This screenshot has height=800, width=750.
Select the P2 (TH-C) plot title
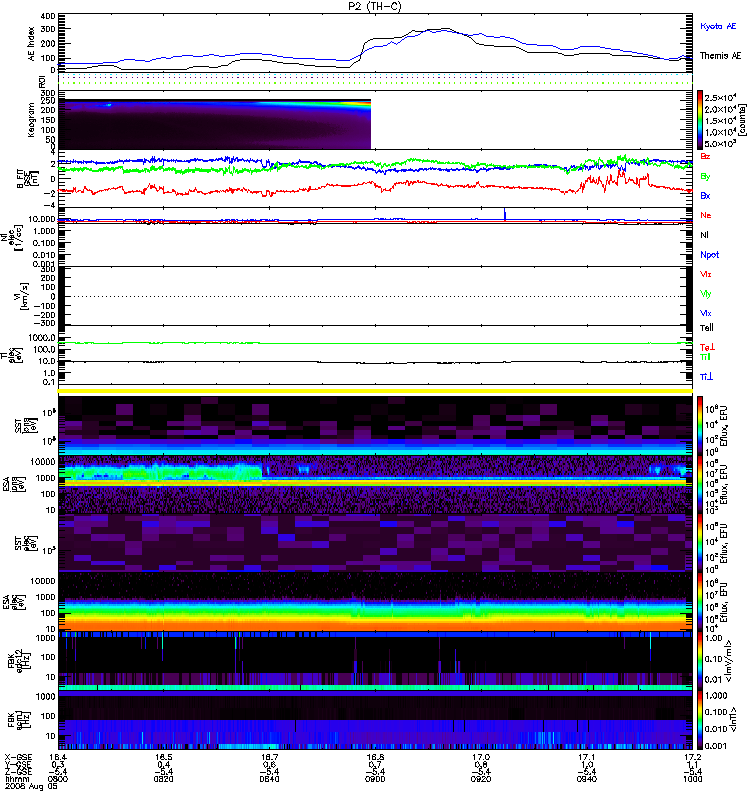375,6
